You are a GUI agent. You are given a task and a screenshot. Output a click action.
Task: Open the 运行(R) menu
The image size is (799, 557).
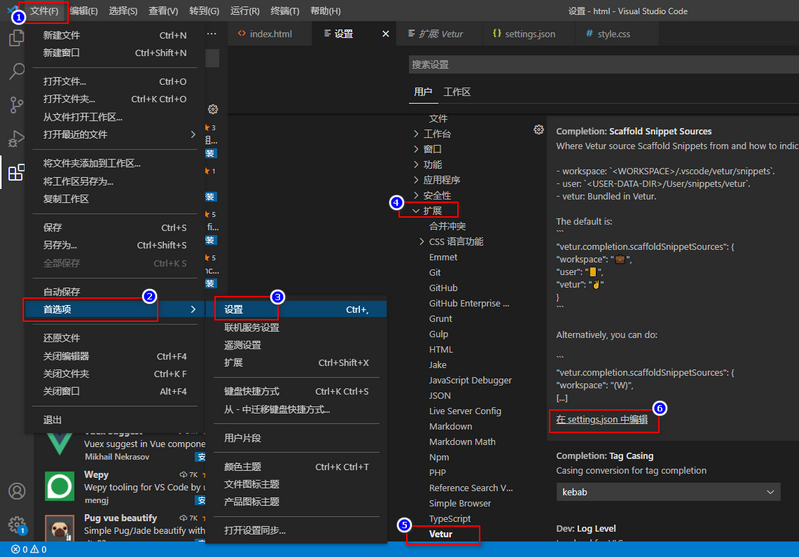tap(245, 11)
